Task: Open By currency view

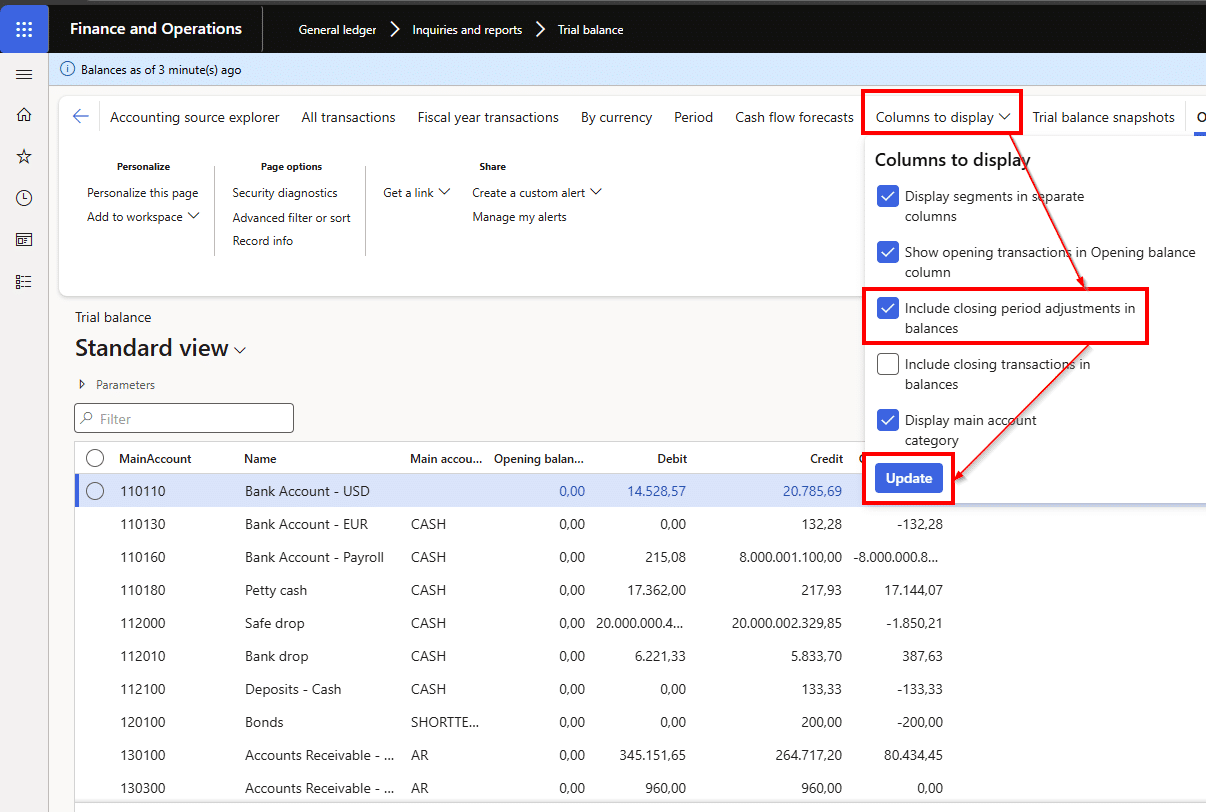Action: click(x=616, y=117)
